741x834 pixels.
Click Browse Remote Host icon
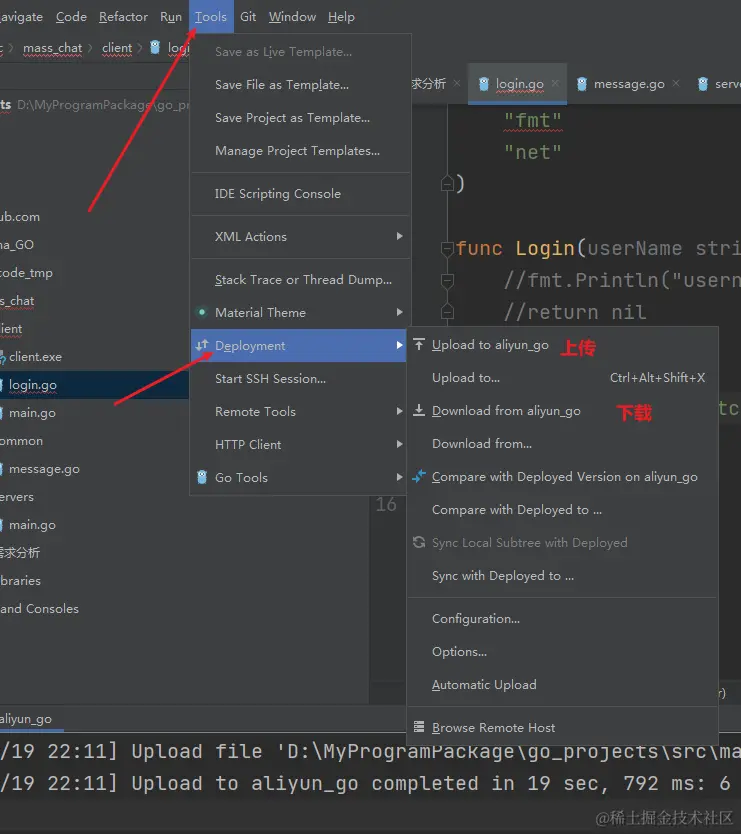[419, 727]
